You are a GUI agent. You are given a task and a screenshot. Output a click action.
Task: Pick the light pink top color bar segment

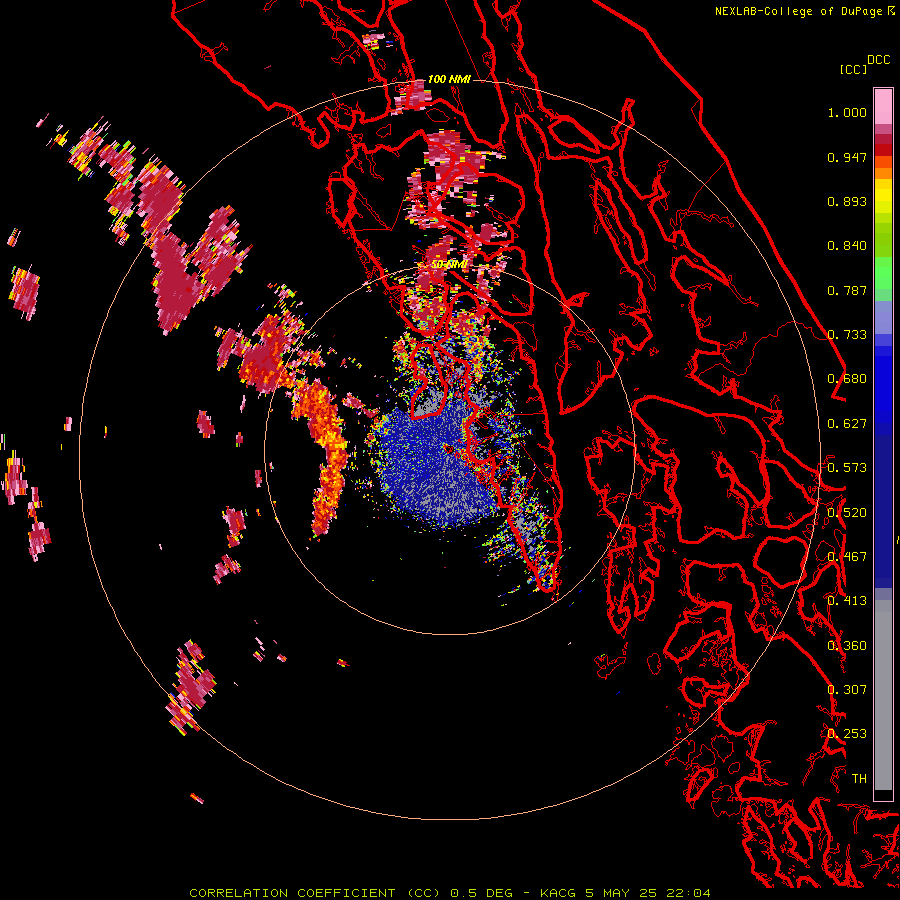(x=883, y=106)
